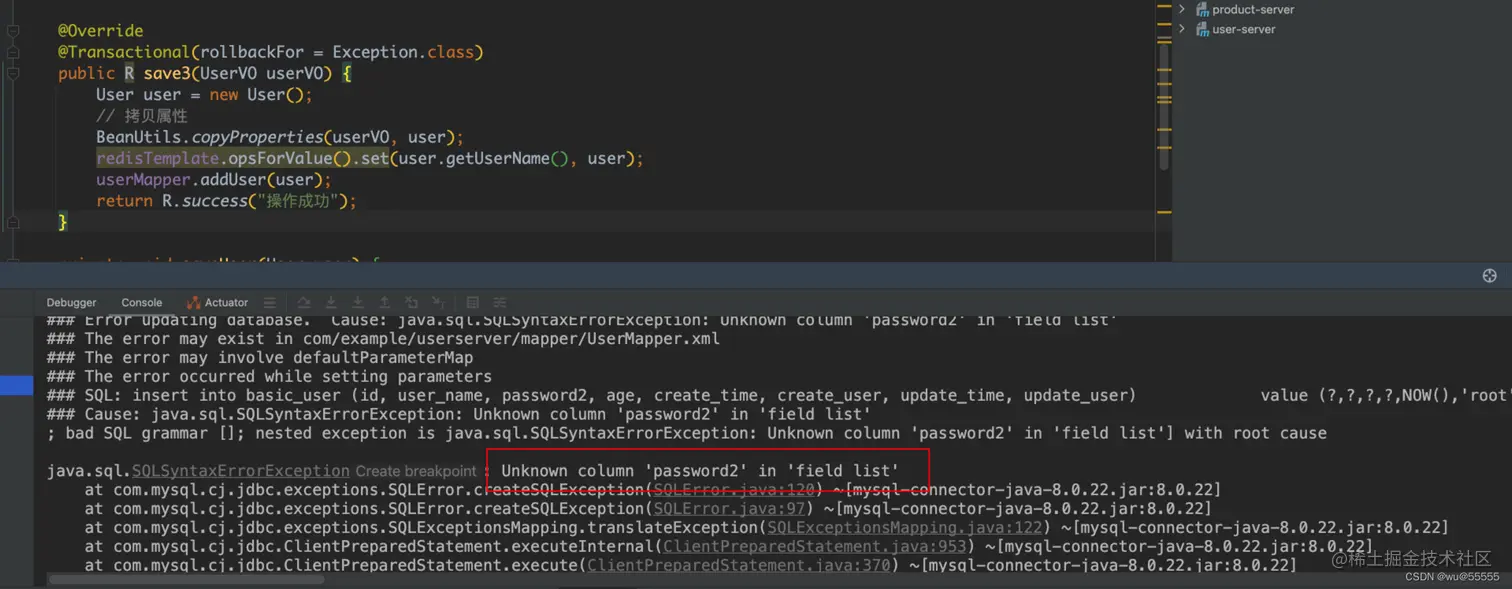This screenshot has width=1512, height=589.
Task: Select user-server in project tree
Action: click(1243, 29)
